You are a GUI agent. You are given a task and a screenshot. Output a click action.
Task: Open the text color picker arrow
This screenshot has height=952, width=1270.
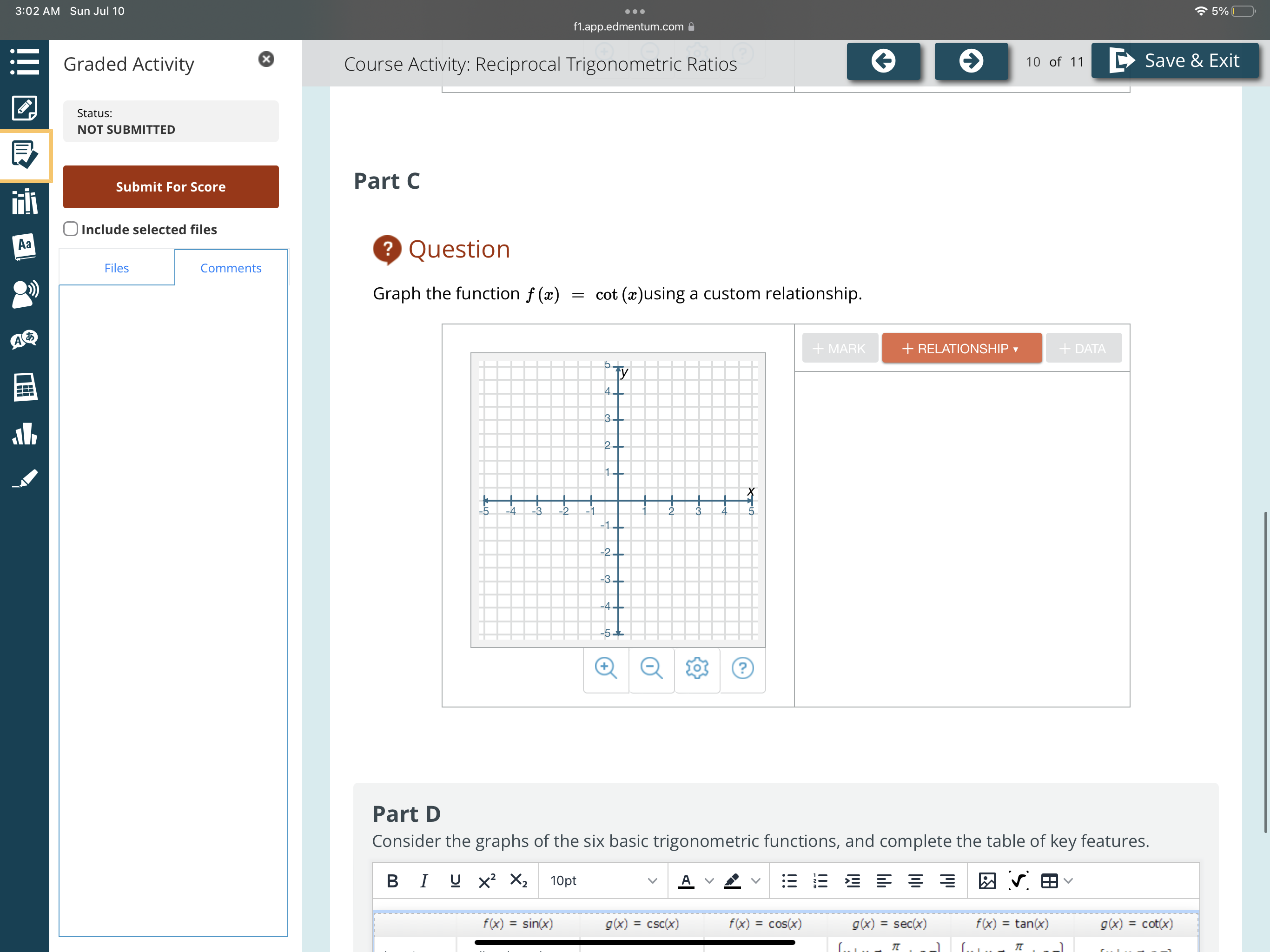(709, 881)
